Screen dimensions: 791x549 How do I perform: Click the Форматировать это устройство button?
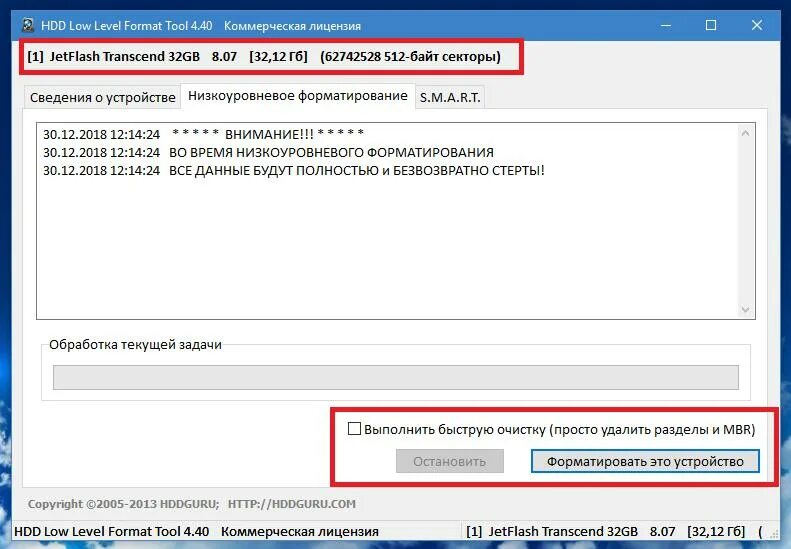(645, 461)
